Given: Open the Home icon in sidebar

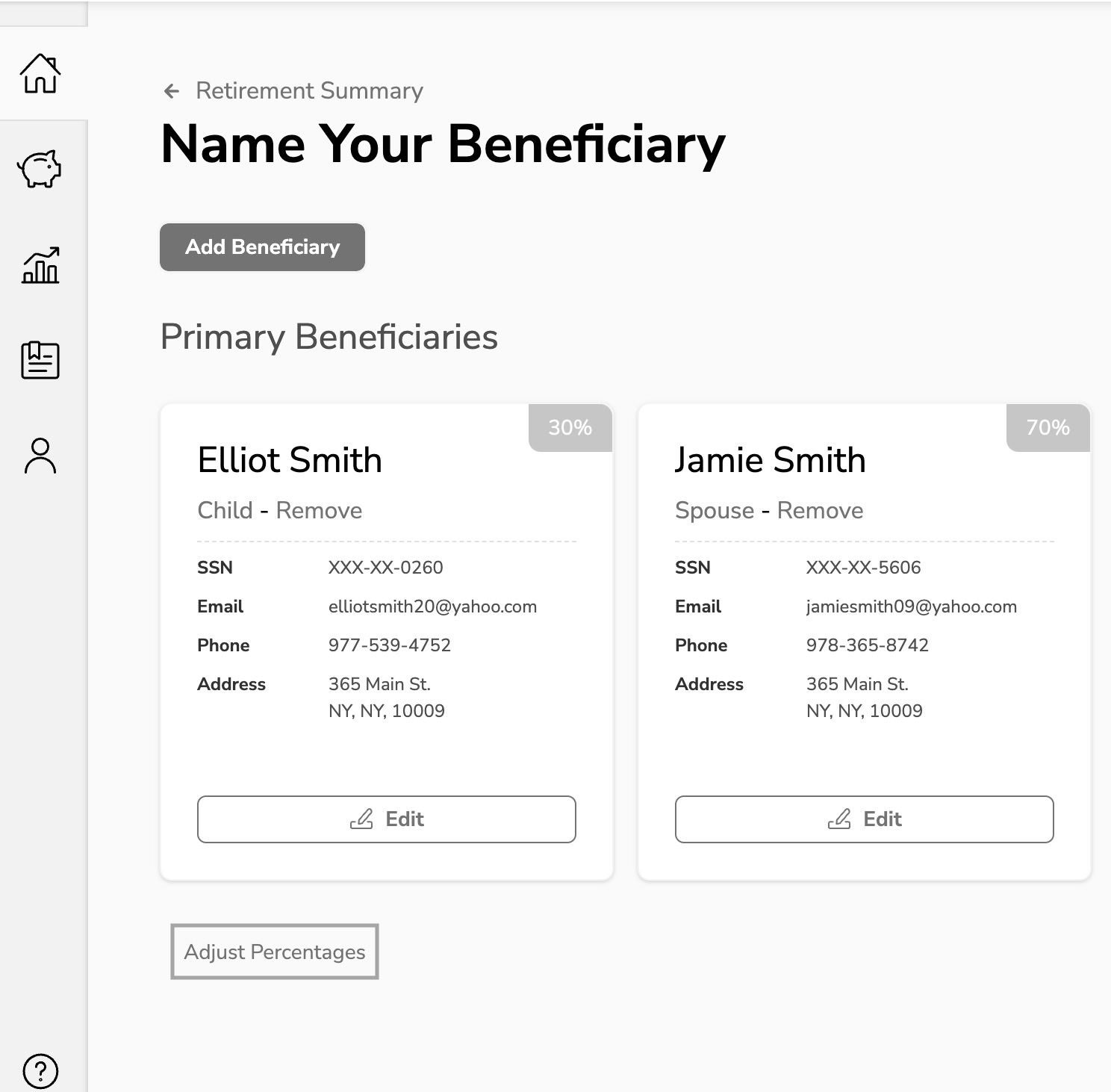Looking at the screenshot, I should click(40, 73).
